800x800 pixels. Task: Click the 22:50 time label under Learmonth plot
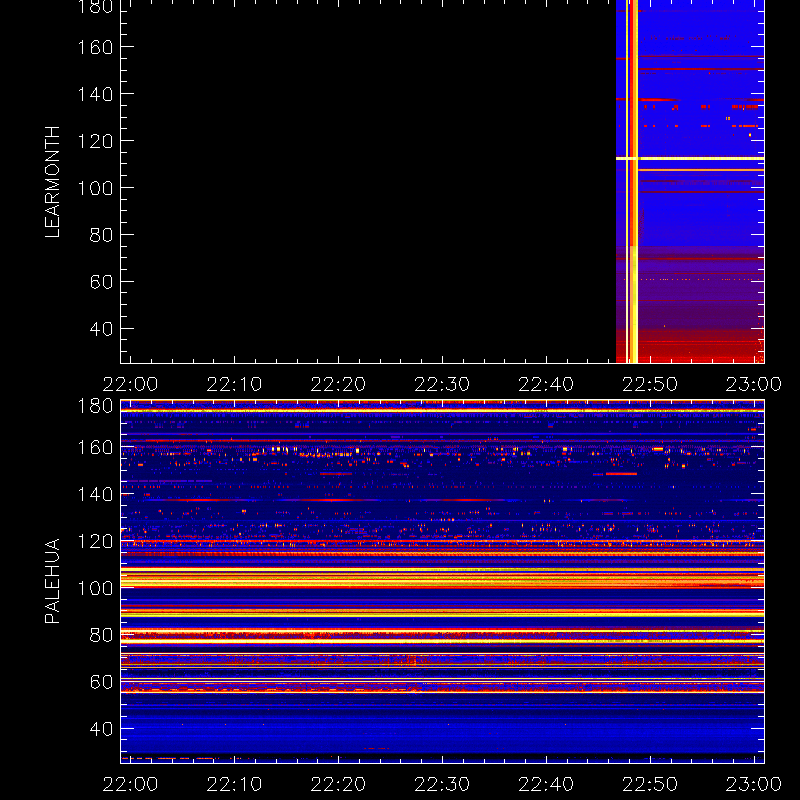[x=650, y=384]
